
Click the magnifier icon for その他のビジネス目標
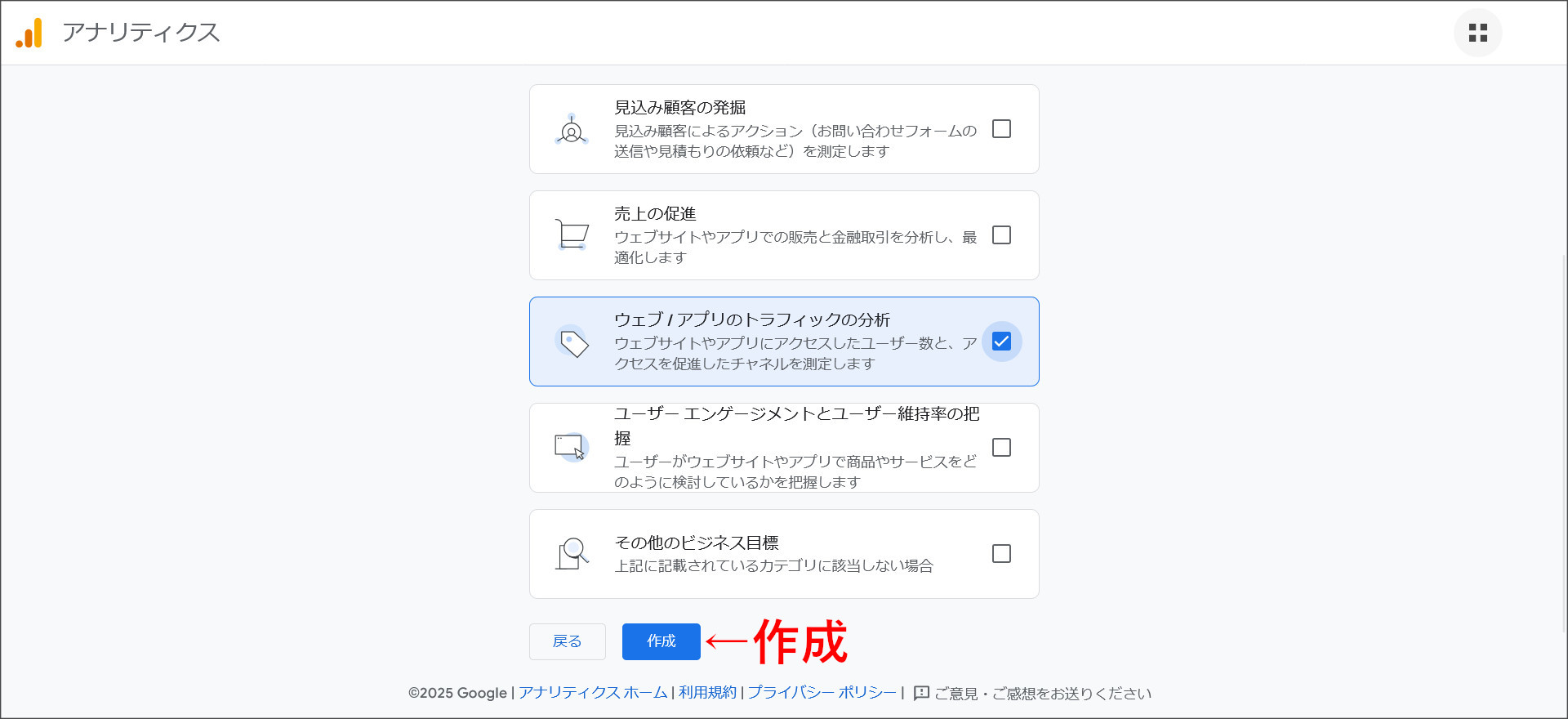point(572,554)
